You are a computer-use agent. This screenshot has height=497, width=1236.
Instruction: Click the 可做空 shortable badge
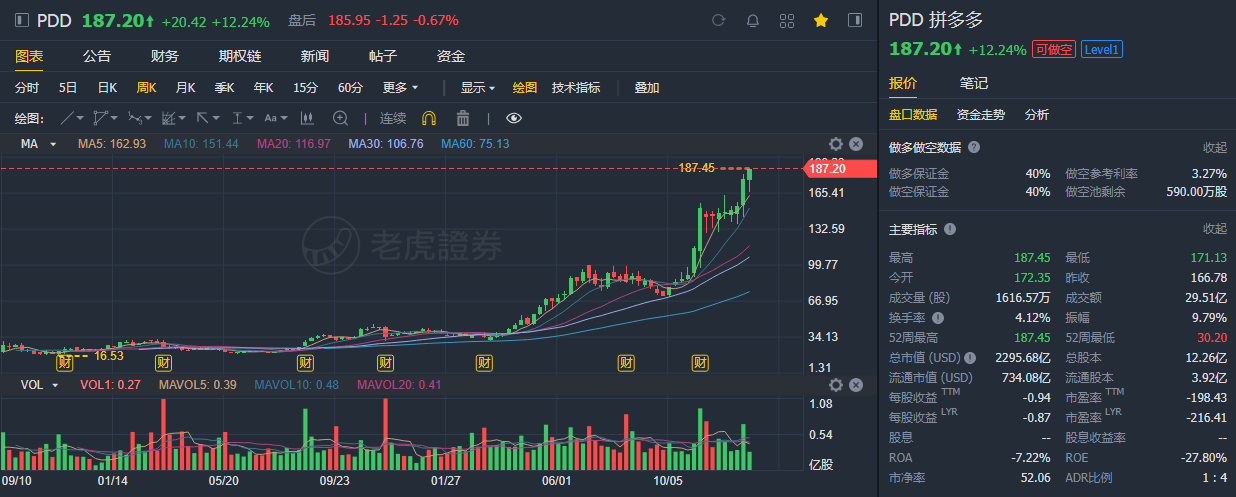[x=1053, y=49]
